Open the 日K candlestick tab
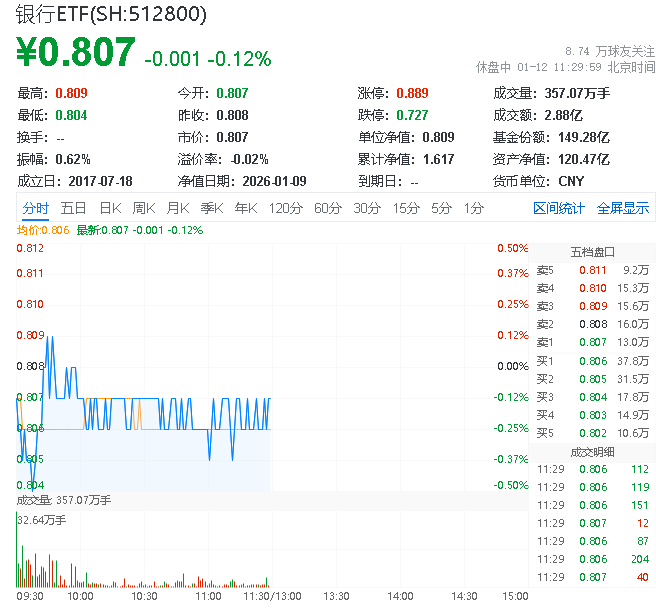The image size is (656, 615). [x=109, y=208]
